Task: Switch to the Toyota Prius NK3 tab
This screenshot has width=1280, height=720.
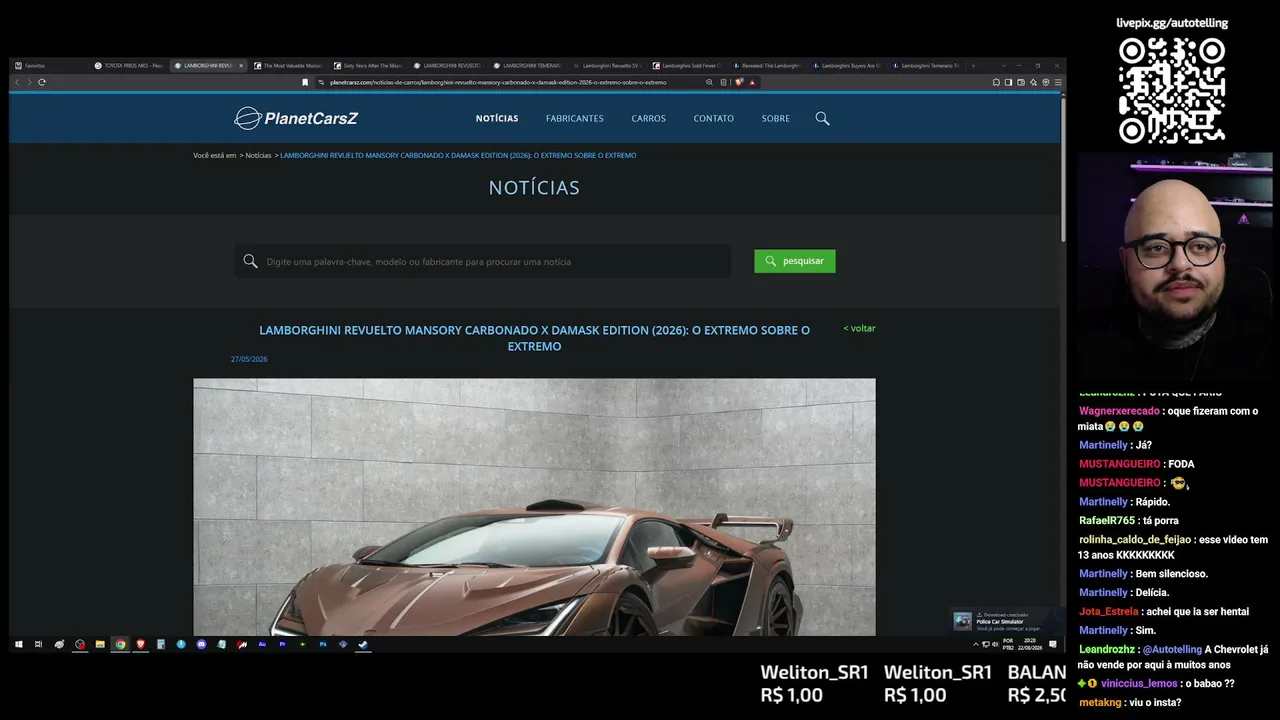Action: [127, 66]
